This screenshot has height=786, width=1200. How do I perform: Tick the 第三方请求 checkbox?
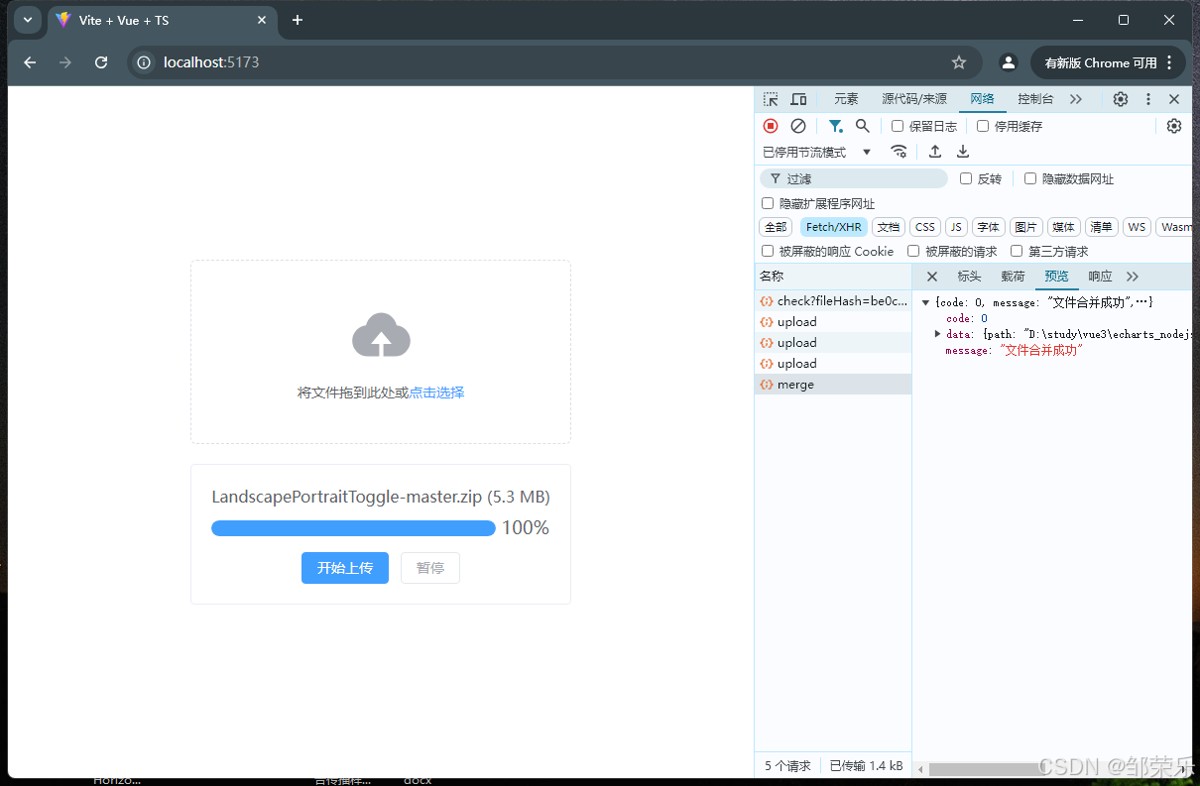pos(1017,251)
